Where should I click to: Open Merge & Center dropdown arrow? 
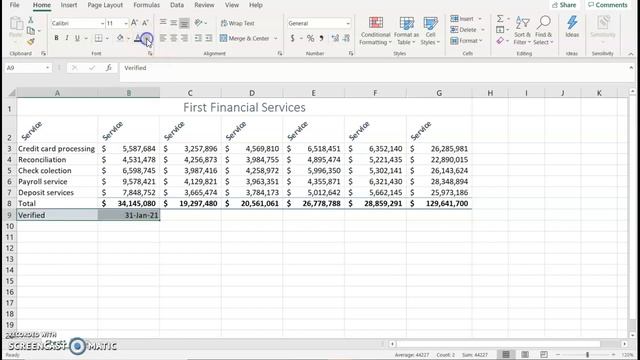[x=276, y=38]
